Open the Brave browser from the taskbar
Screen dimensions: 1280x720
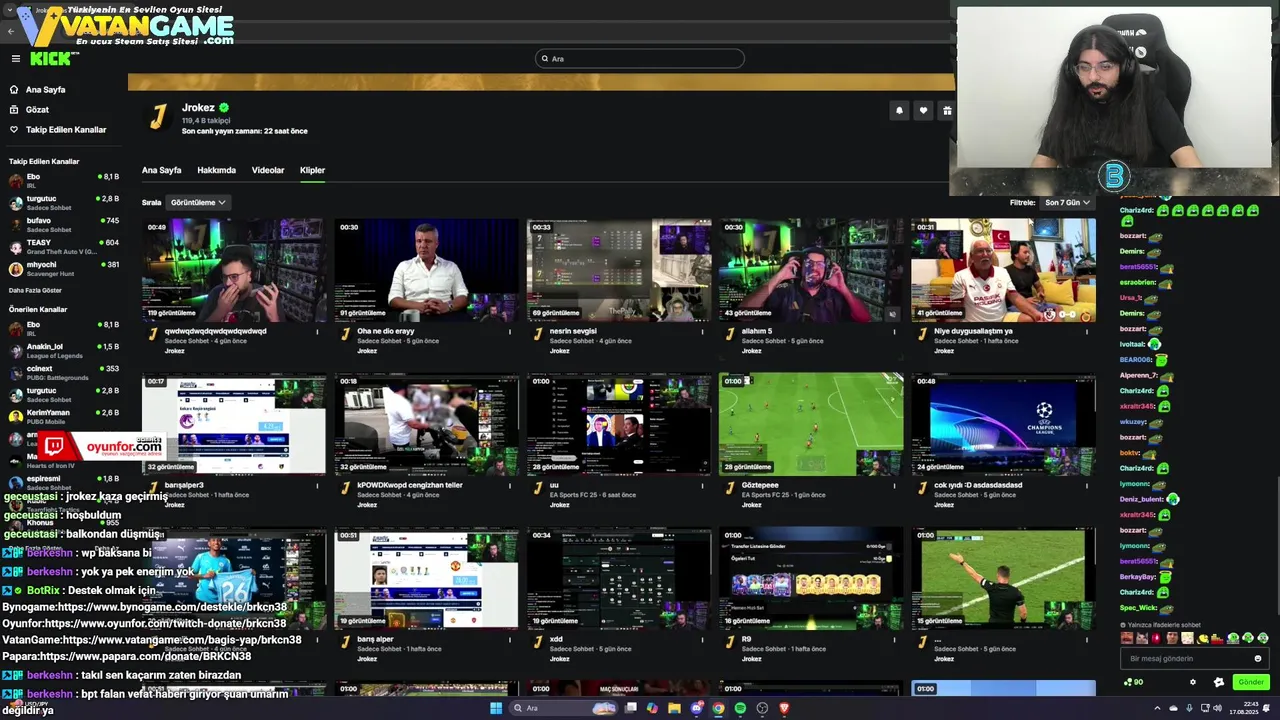click(x=784, y=708)
